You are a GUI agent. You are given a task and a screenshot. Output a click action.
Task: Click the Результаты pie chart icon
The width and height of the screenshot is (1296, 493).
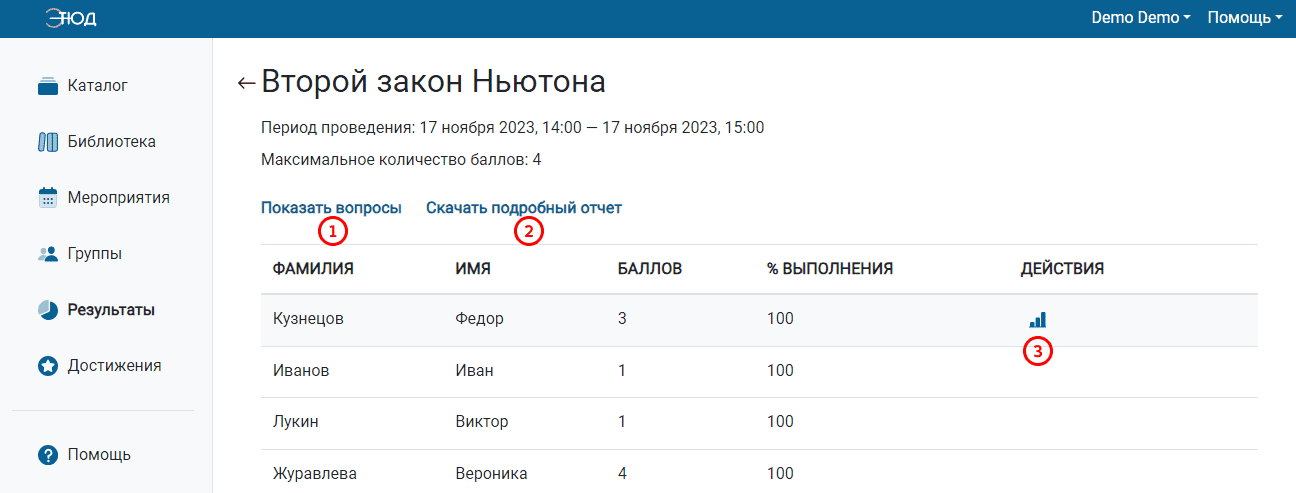[48, 310]
